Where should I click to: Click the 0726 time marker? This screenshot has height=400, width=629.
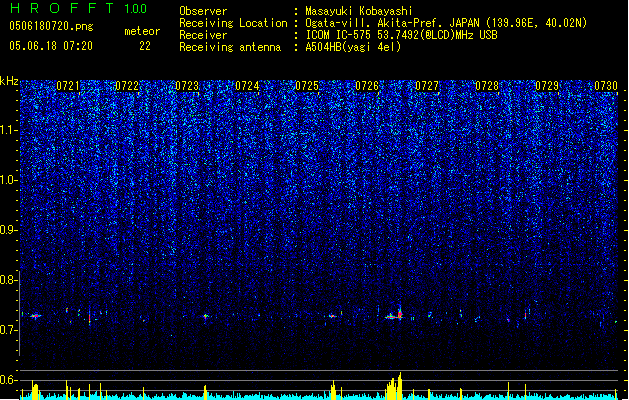pyautogui.click(x=367, y=86)
